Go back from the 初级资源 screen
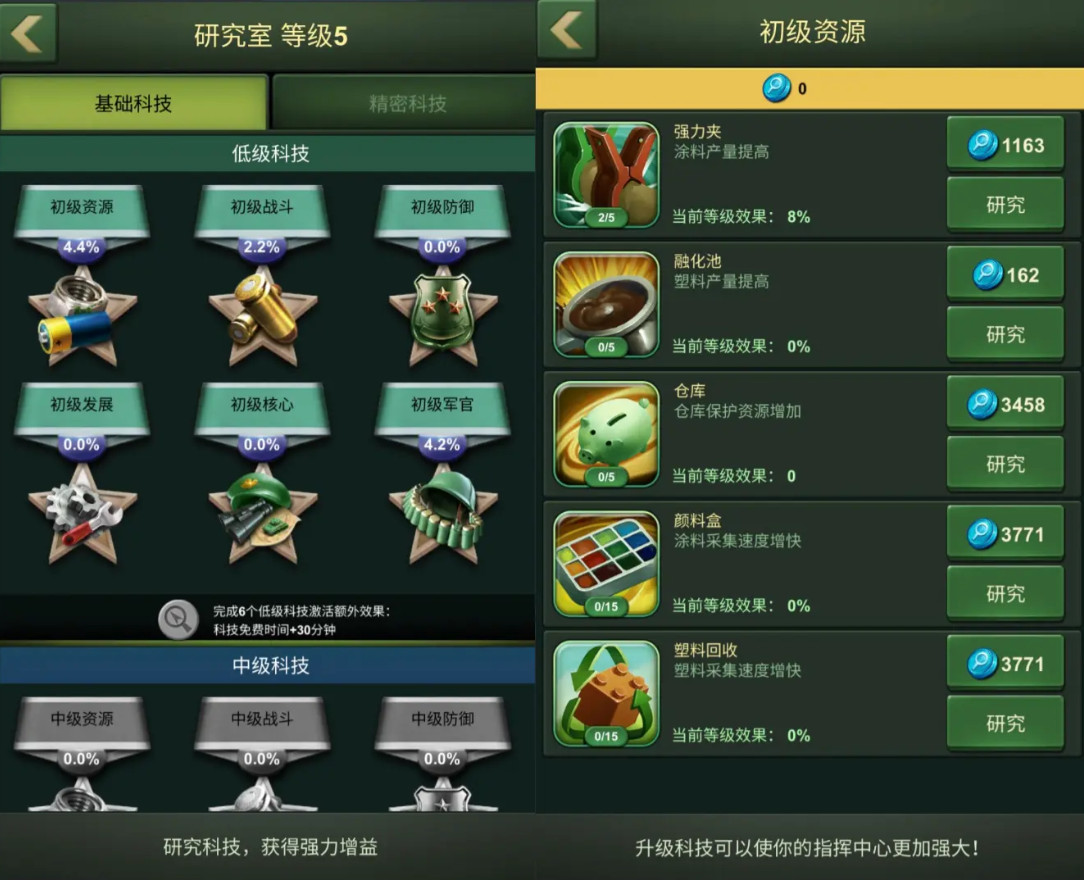 tap(567, 30)
